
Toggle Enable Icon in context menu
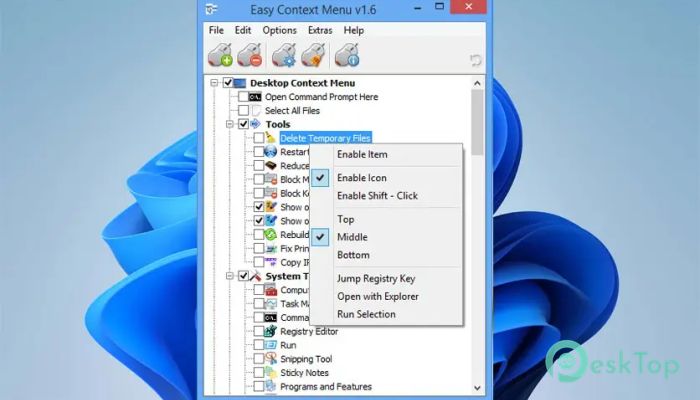386,178
